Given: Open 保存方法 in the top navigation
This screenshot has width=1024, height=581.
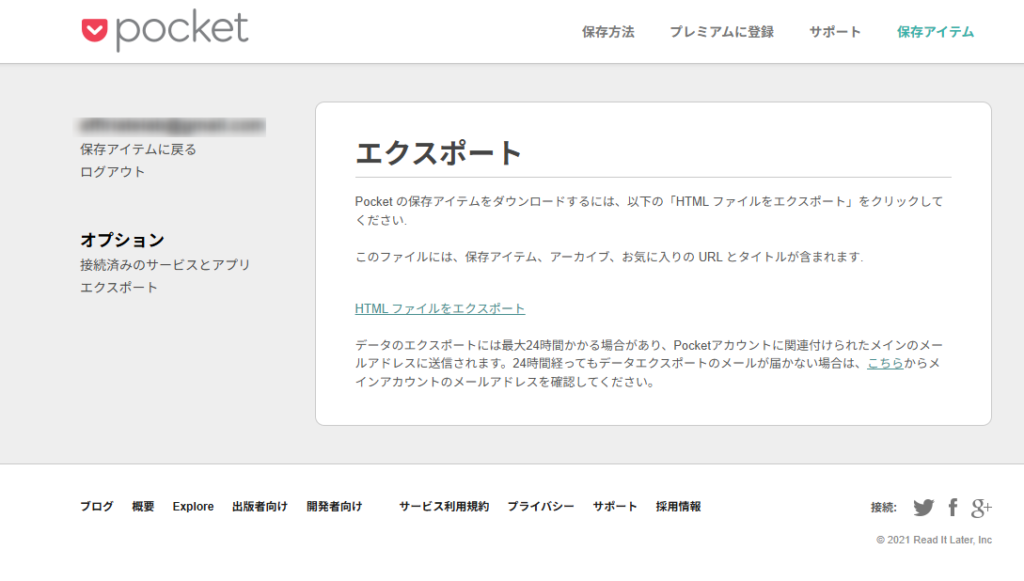Looking at the screenshot, I should [608, 32].
